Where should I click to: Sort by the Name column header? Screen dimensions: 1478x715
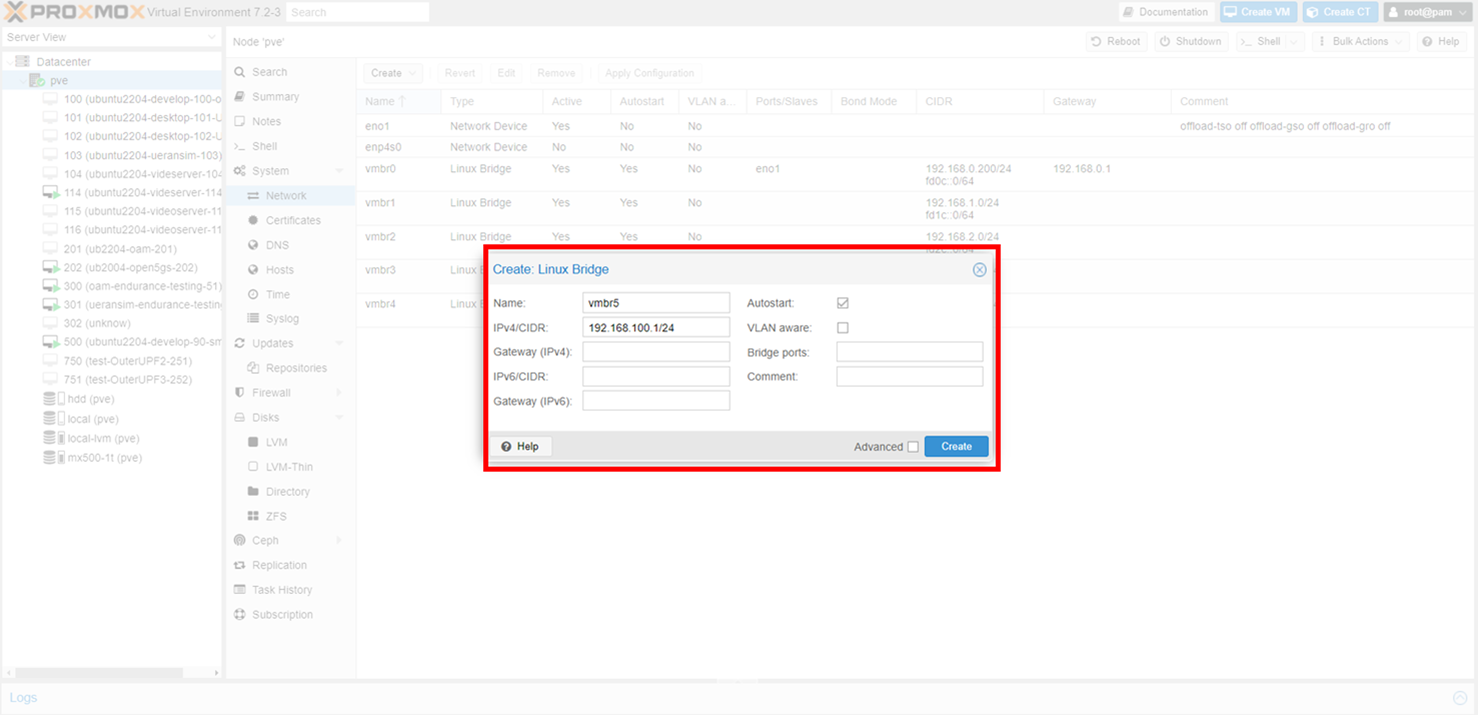coord(398,101)
